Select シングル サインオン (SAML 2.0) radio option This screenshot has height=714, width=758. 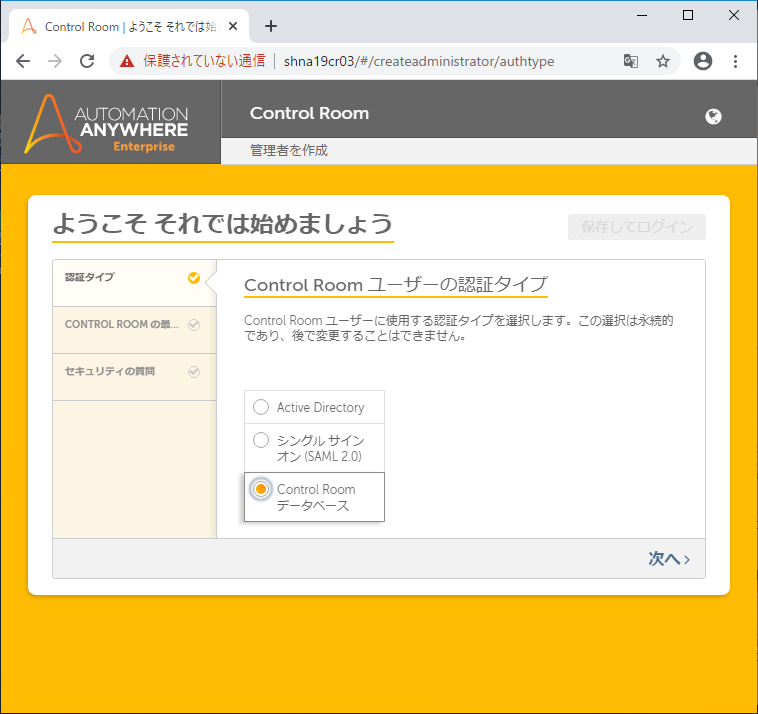(261, 440)
